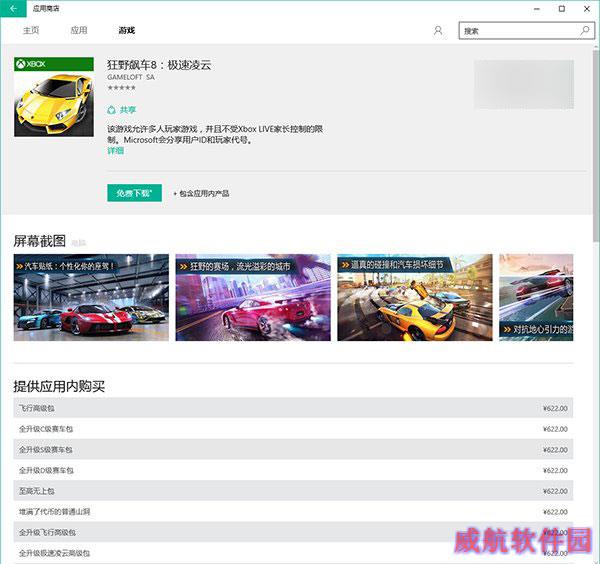Click the 堆满了代币的普通山洞 row

(x=293, y=511)
